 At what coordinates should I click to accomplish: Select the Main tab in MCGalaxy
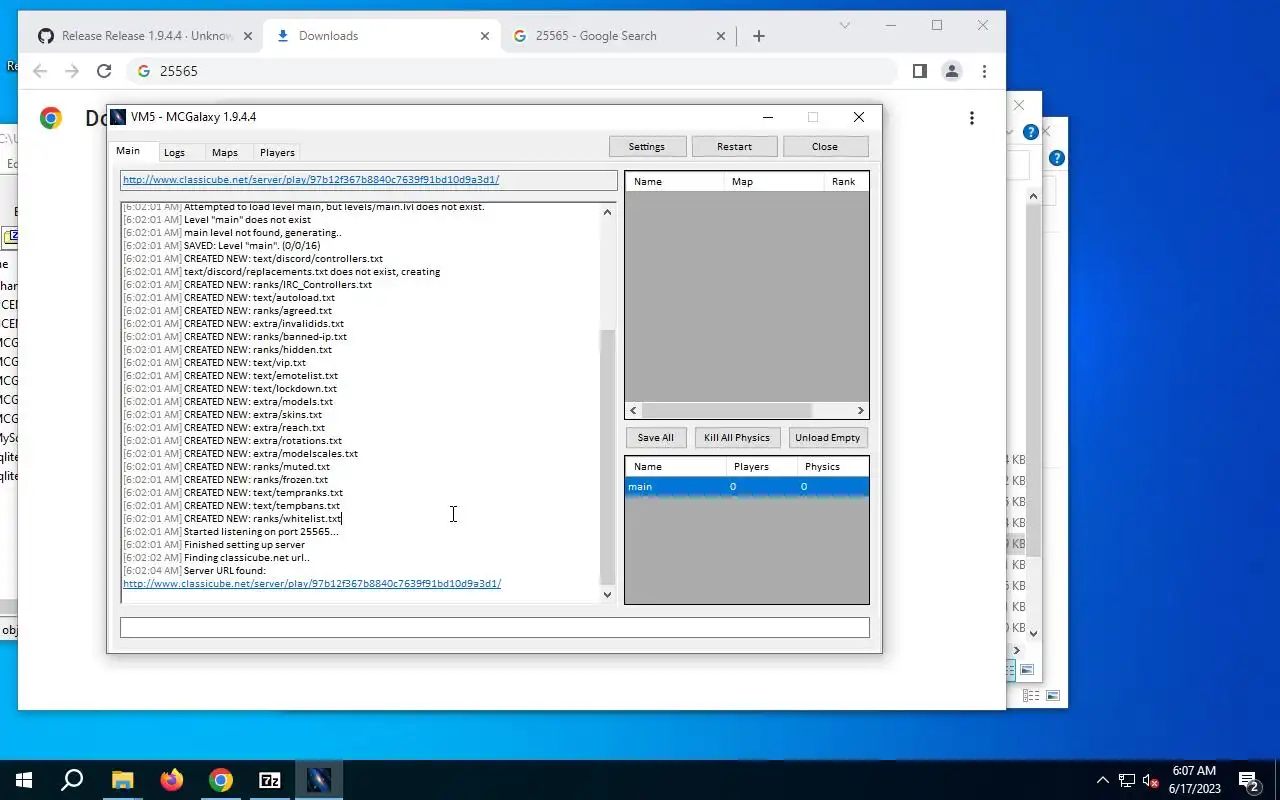128,151
